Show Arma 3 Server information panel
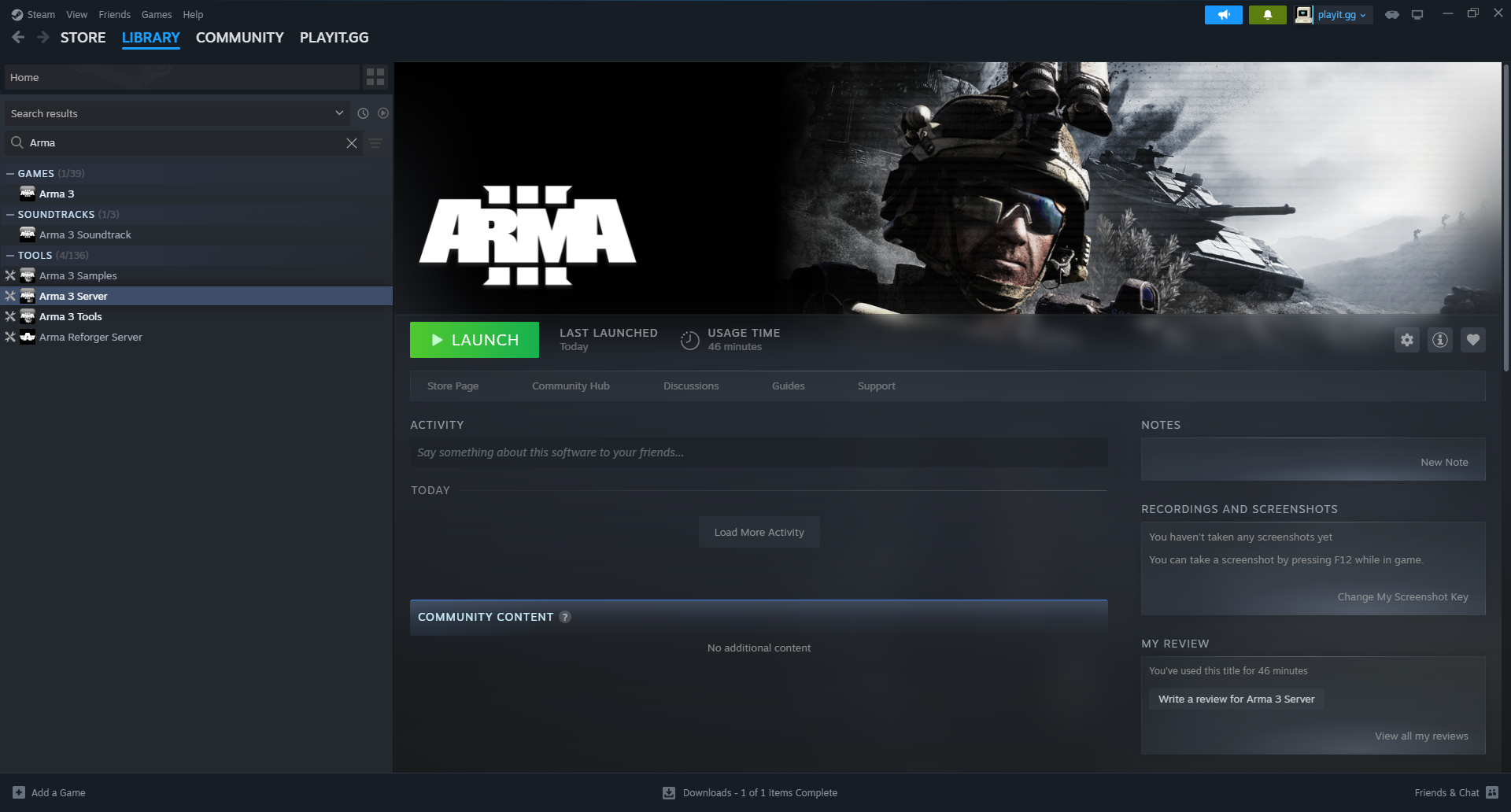 click(1440, 340)
